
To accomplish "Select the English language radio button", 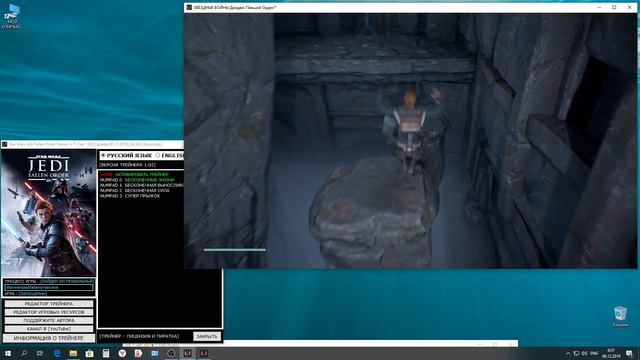I will (x=158, y=156).
